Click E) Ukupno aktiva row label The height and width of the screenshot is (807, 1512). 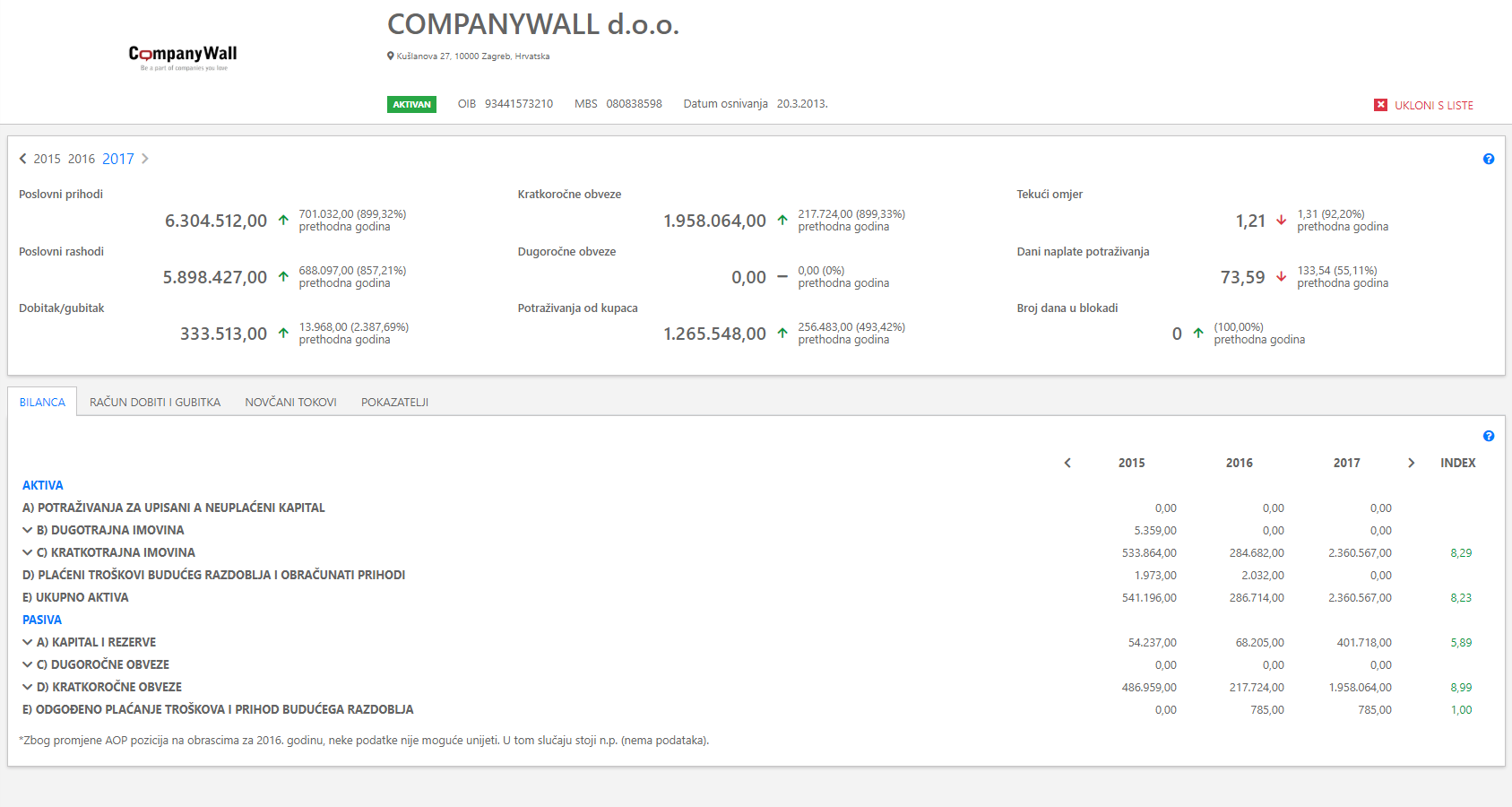(x=75, y=597)
